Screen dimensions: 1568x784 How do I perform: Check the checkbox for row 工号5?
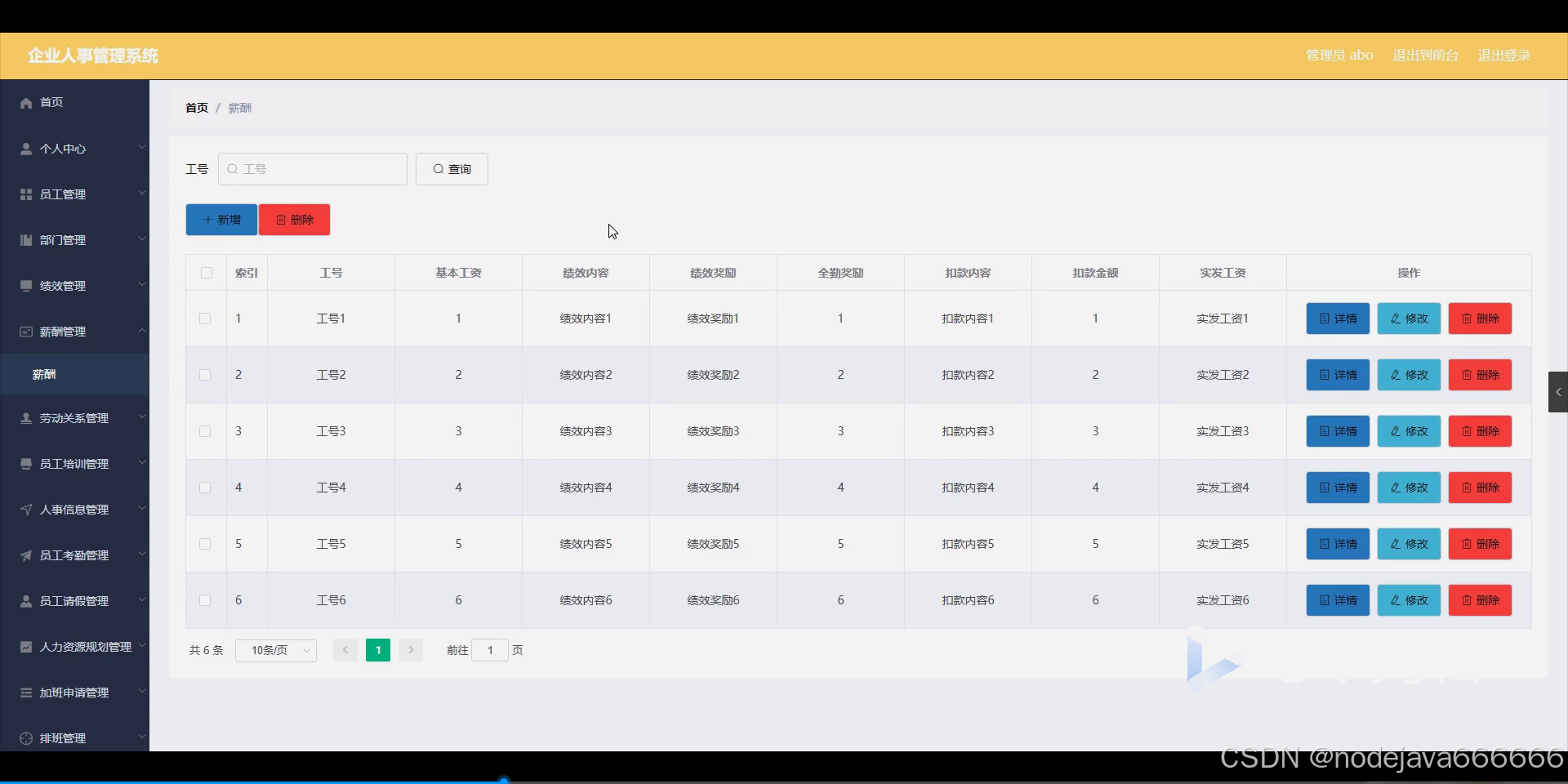205,544
